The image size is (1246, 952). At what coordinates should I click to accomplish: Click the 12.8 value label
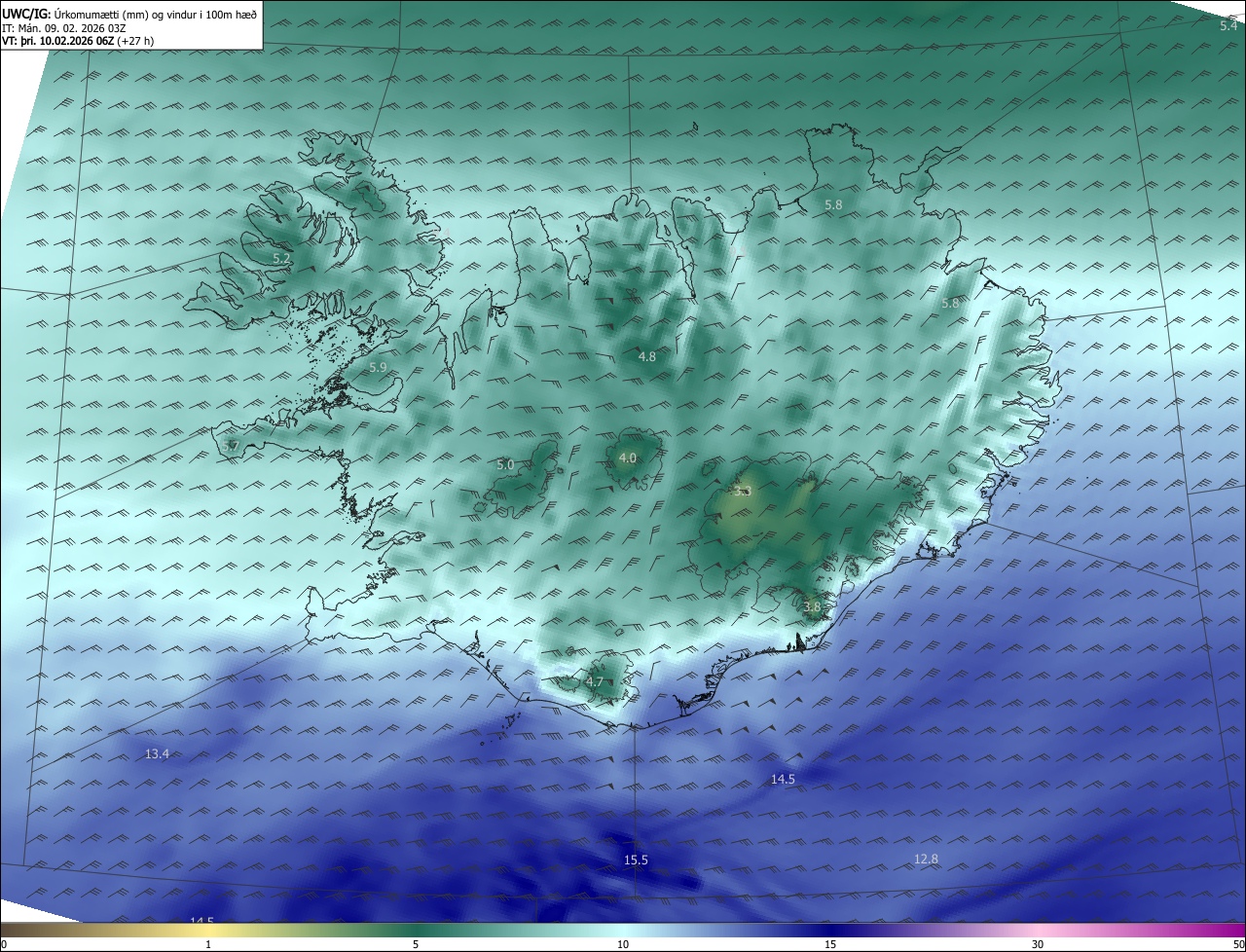[926, 859]
